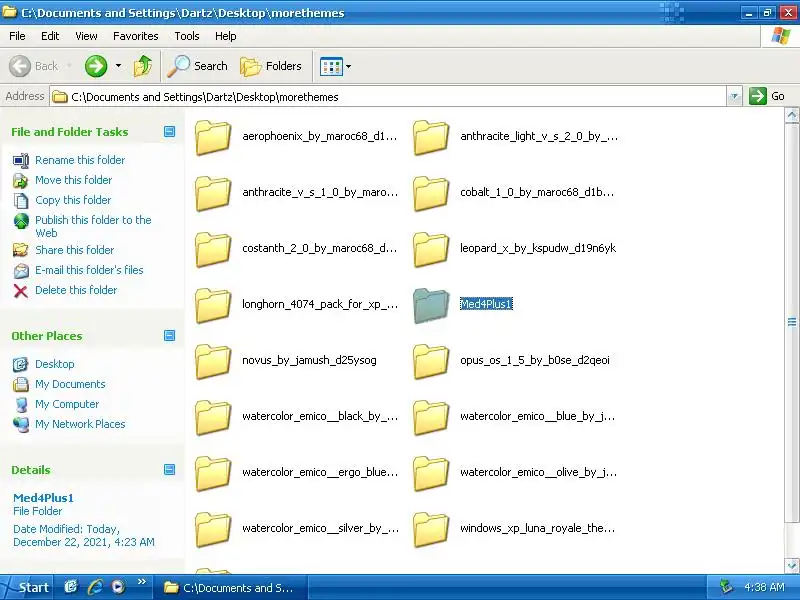Click in the Address bar path field
This screenshot has height=600, width=800.
pos(388,96)
